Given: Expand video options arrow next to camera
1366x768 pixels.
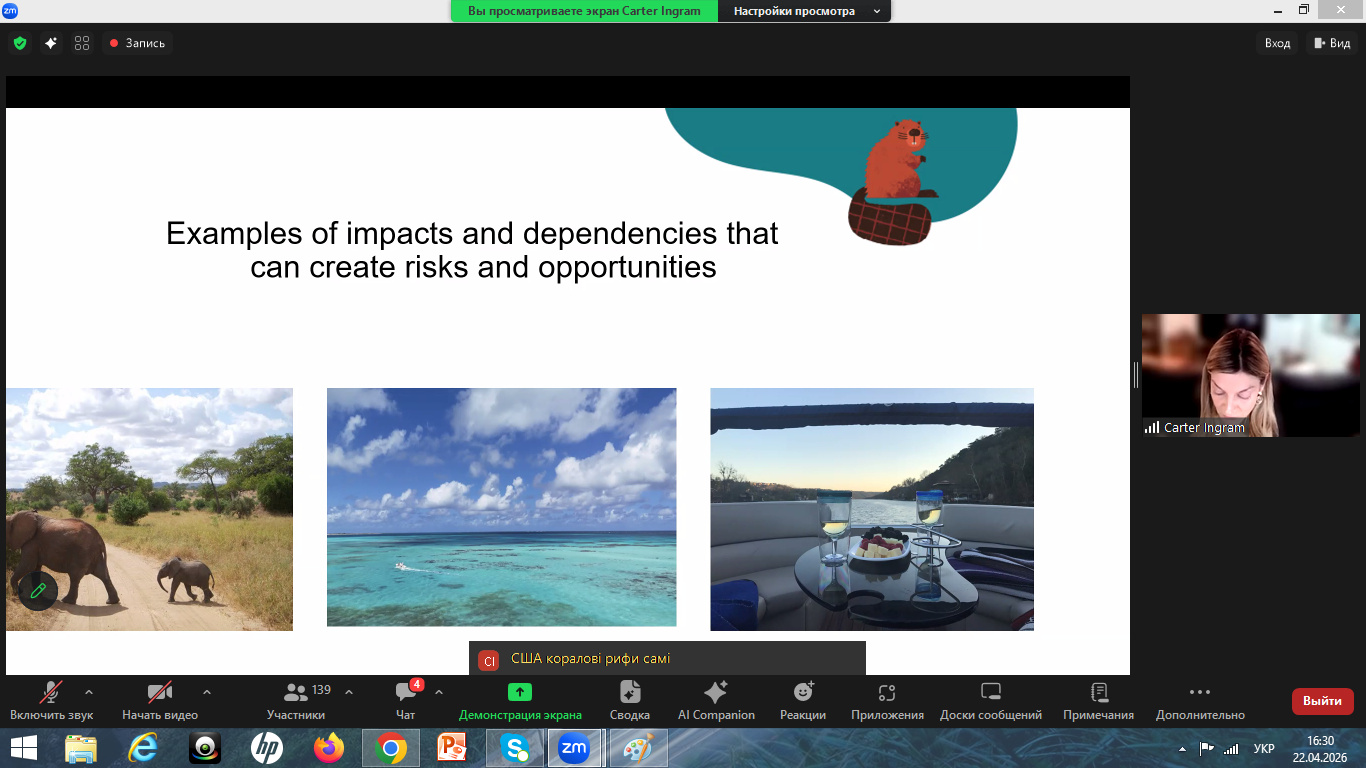Looking at the screenshot, I should 207,692.
